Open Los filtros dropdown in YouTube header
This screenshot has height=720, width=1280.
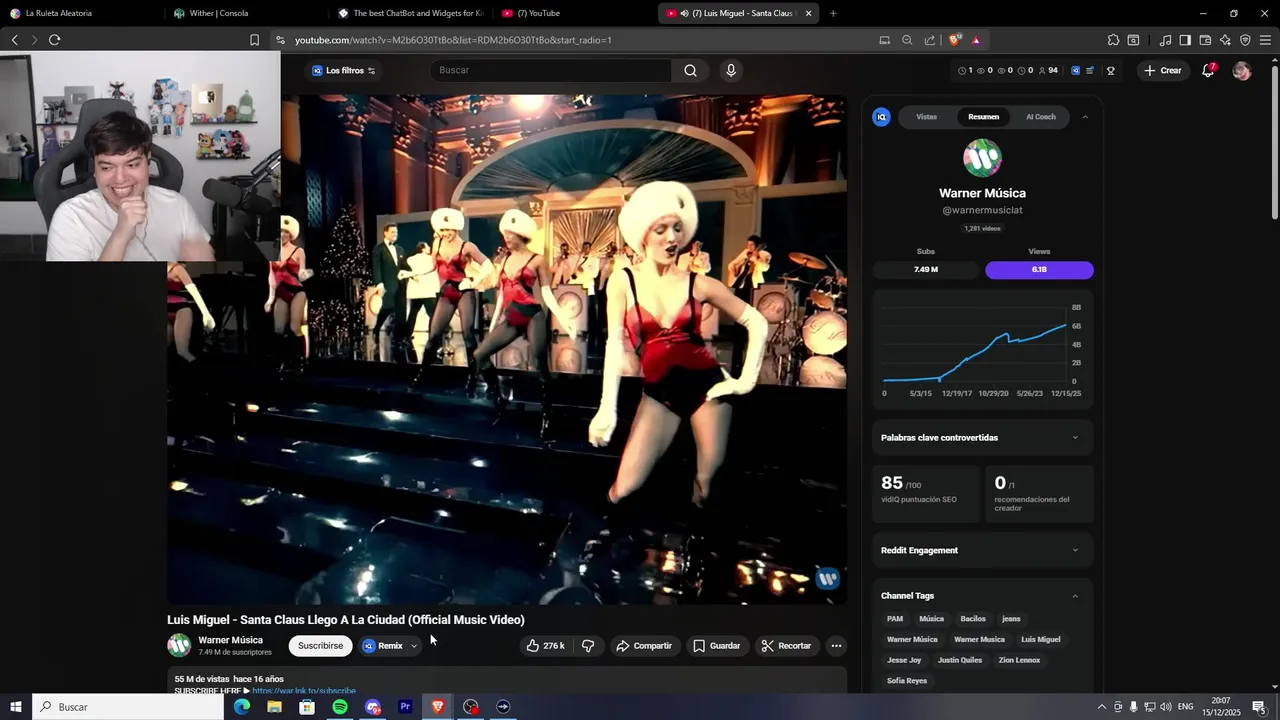point(343,71)
